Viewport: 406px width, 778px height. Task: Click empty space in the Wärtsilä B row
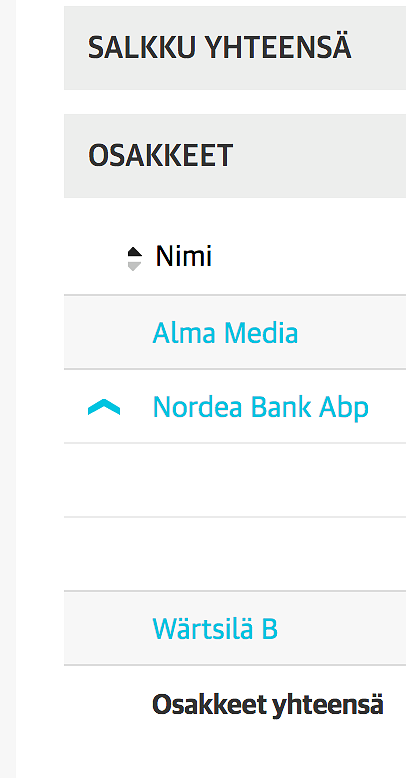click(x=342, y=628)
